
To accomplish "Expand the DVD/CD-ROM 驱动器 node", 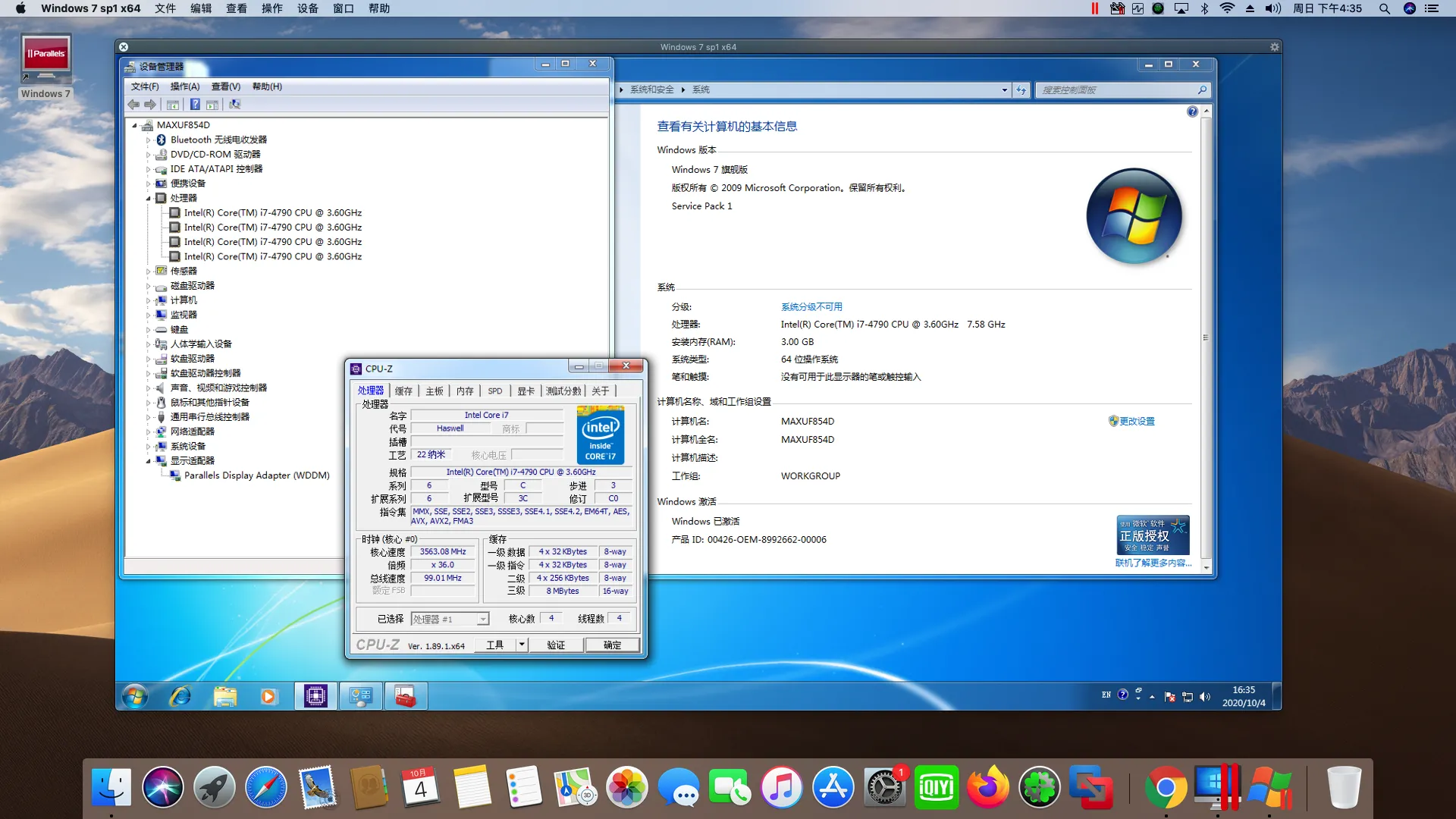I will (x=148, y=154).
